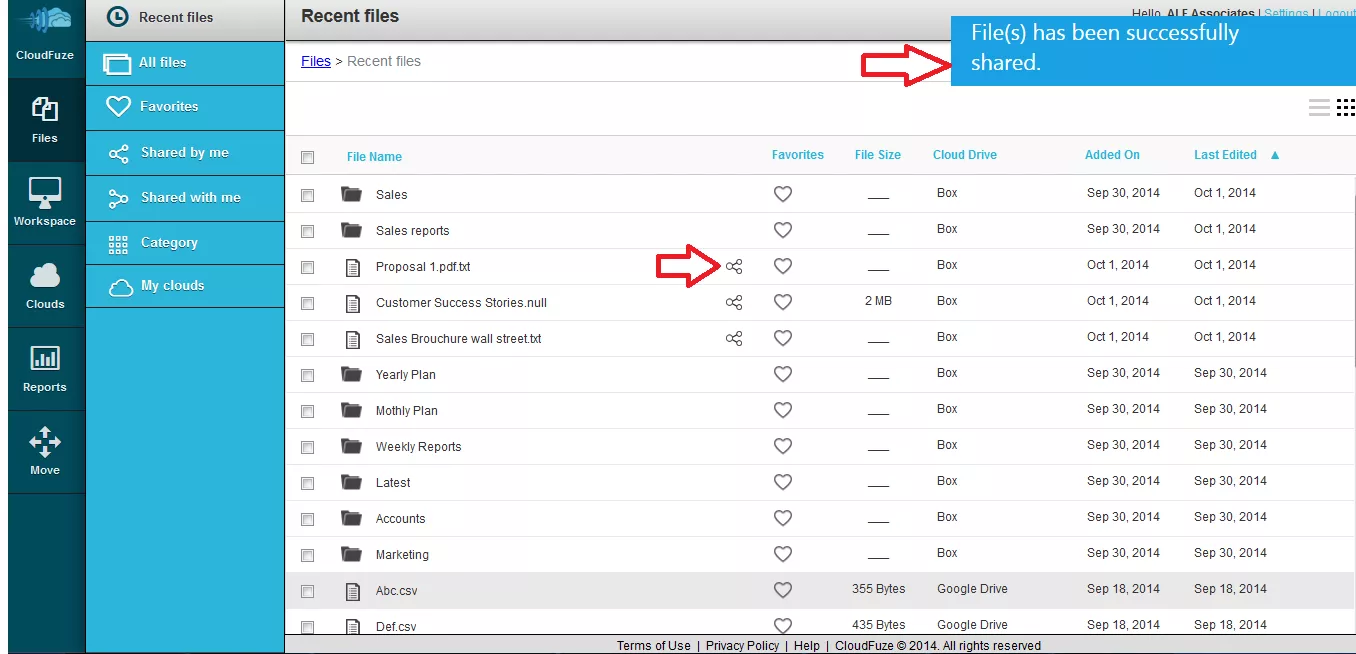Open Favorites in the side menu
The width and height of the screenshot is (1356, 654).
coord(185,107)
